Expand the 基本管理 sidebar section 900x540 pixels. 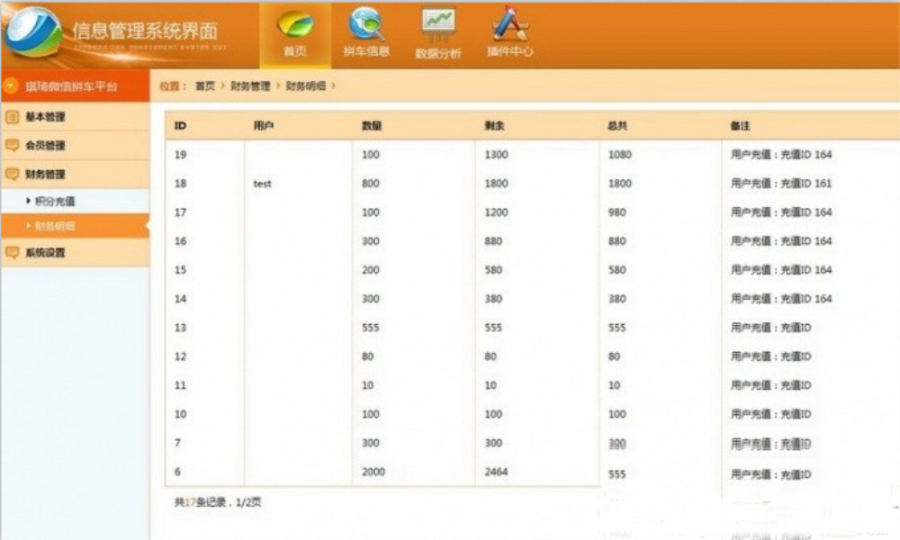pos(75,117)
